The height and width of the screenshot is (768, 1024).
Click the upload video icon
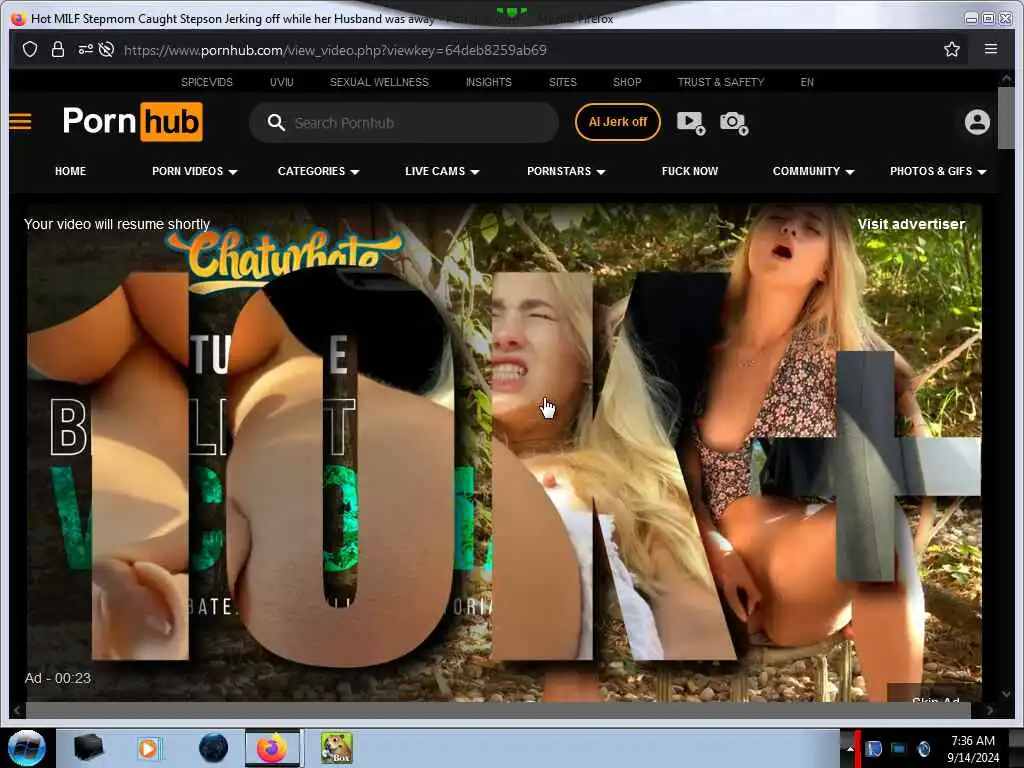coord(690,122)
